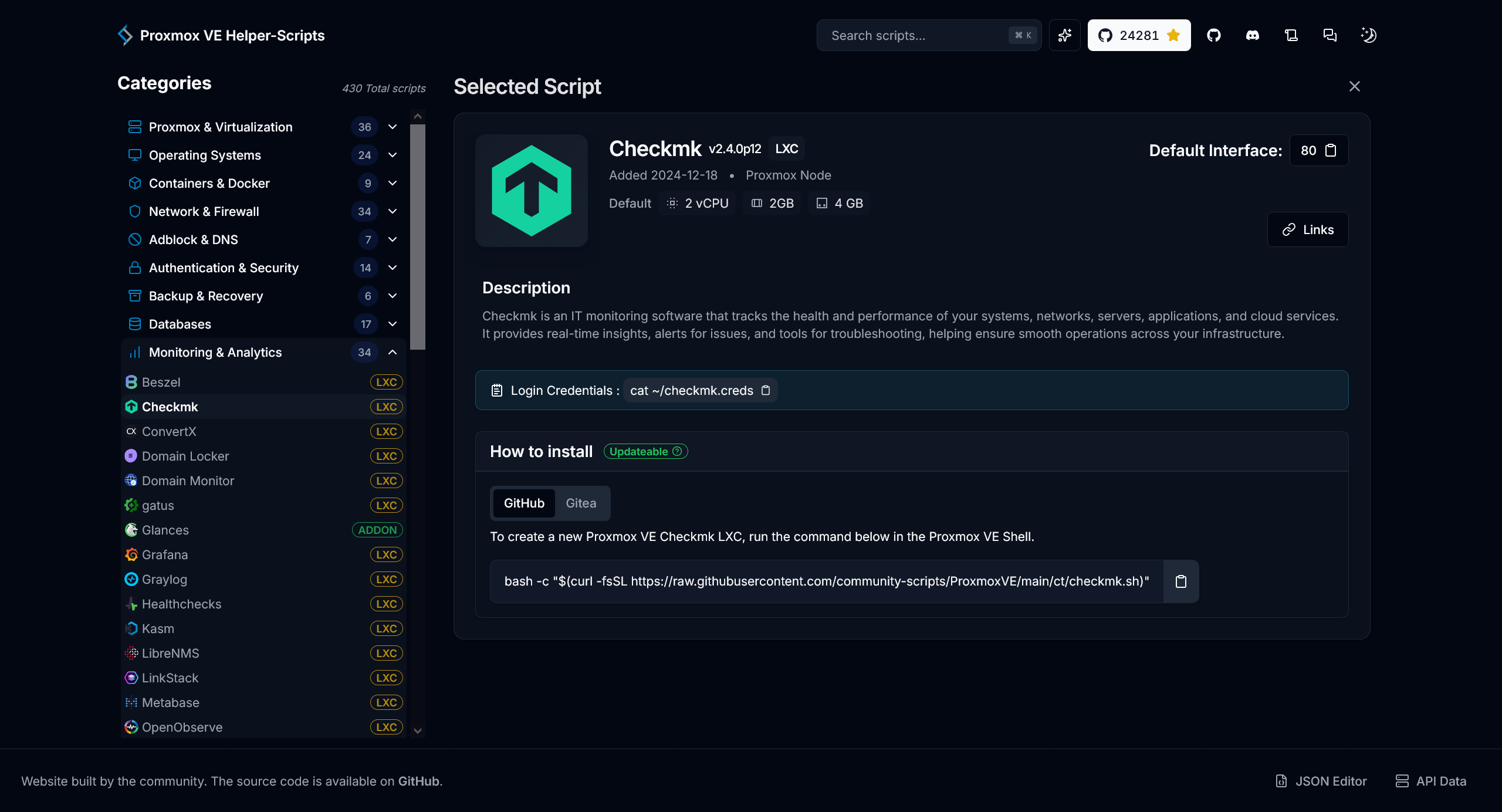Screen dimensions: 1502x812
Task: Open the discussions chat bubbles icon
Action: [1330, 35]
